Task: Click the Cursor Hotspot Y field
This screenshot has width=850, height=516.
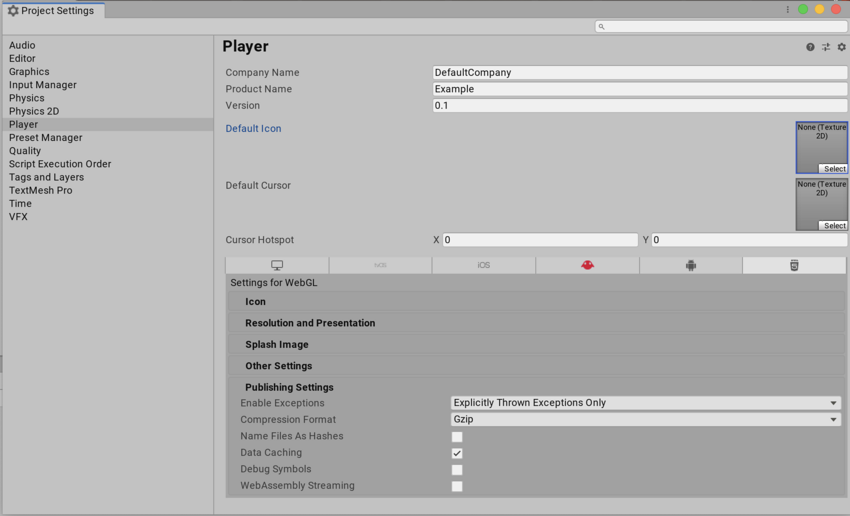Action: (749, 240)
